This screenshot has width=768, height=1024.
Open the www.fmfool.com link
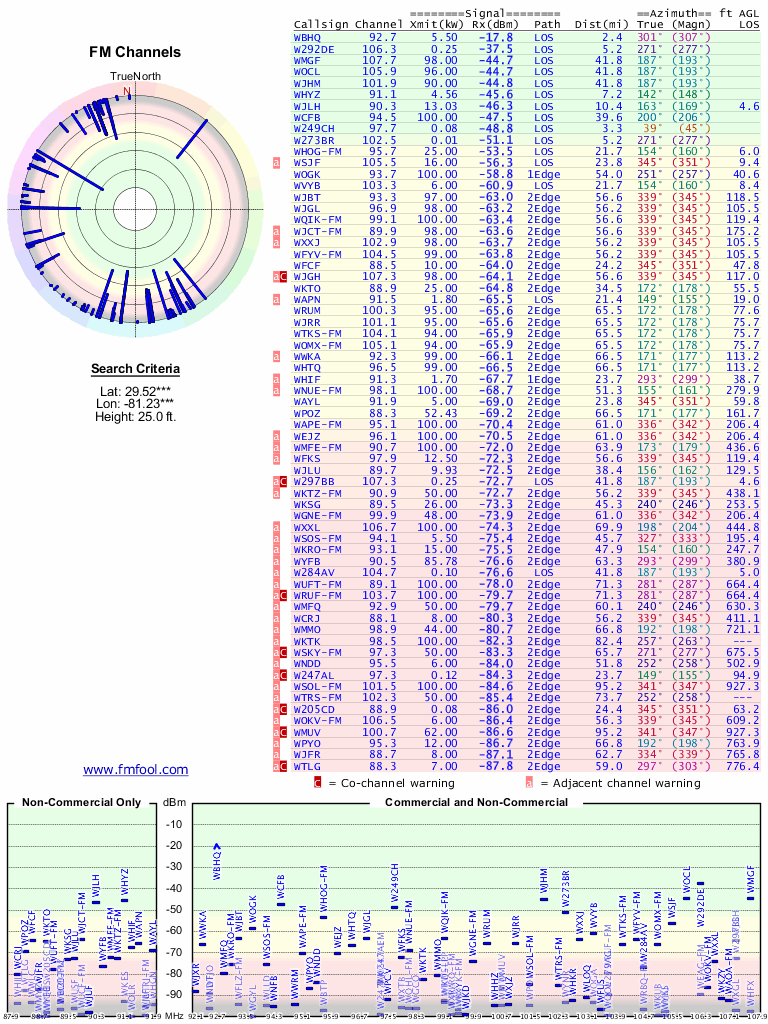[x=135, y=769]
